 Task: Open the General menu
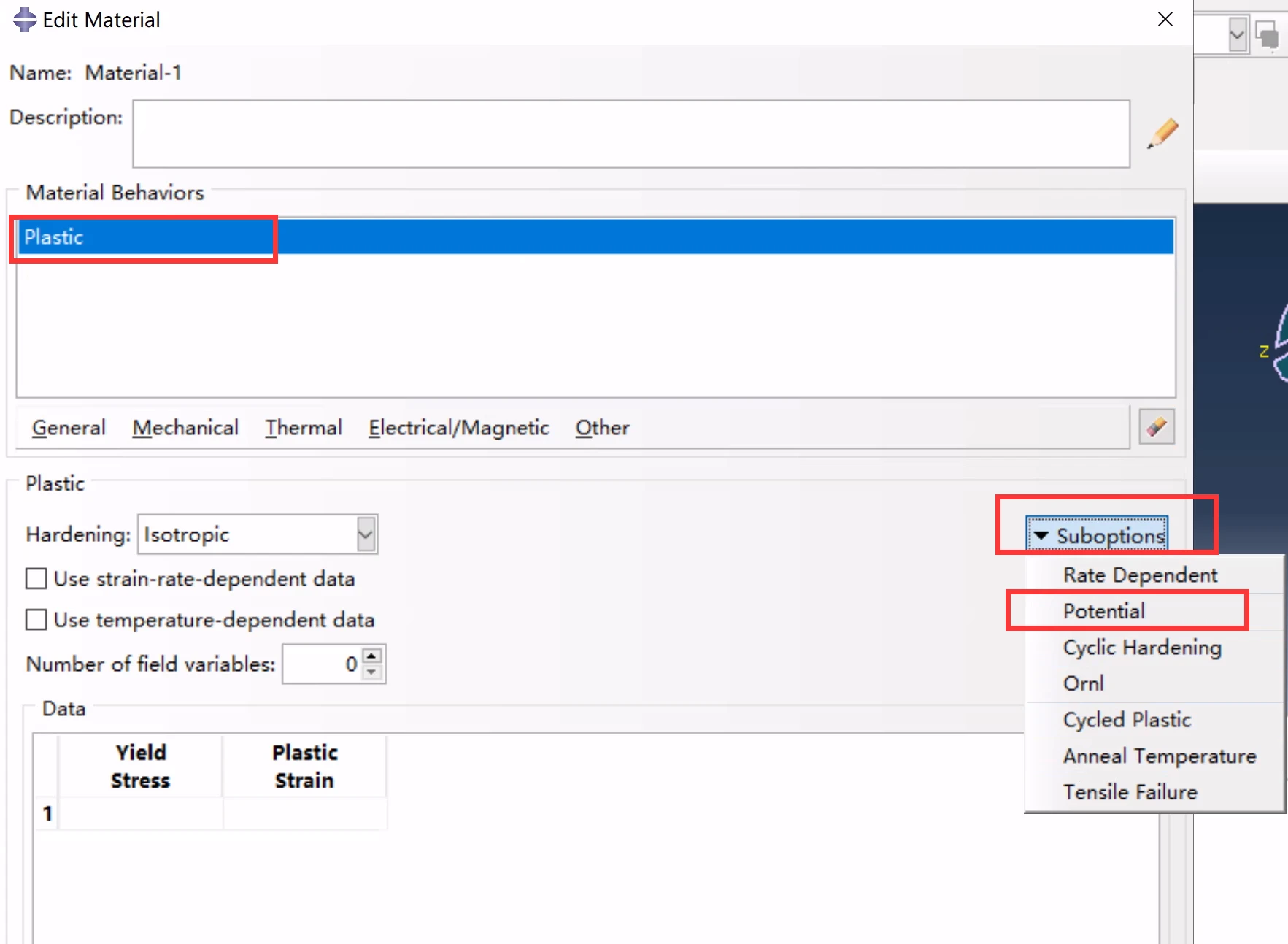click(69, 428)
